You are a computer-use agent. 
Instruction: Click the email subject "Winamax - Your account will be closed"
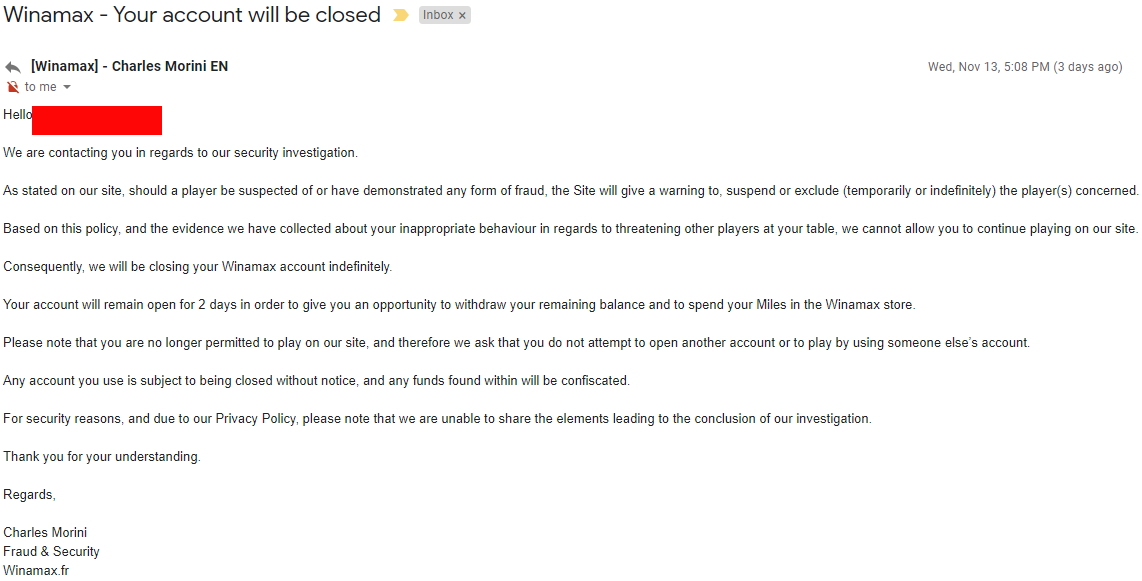tap(192, 15)
